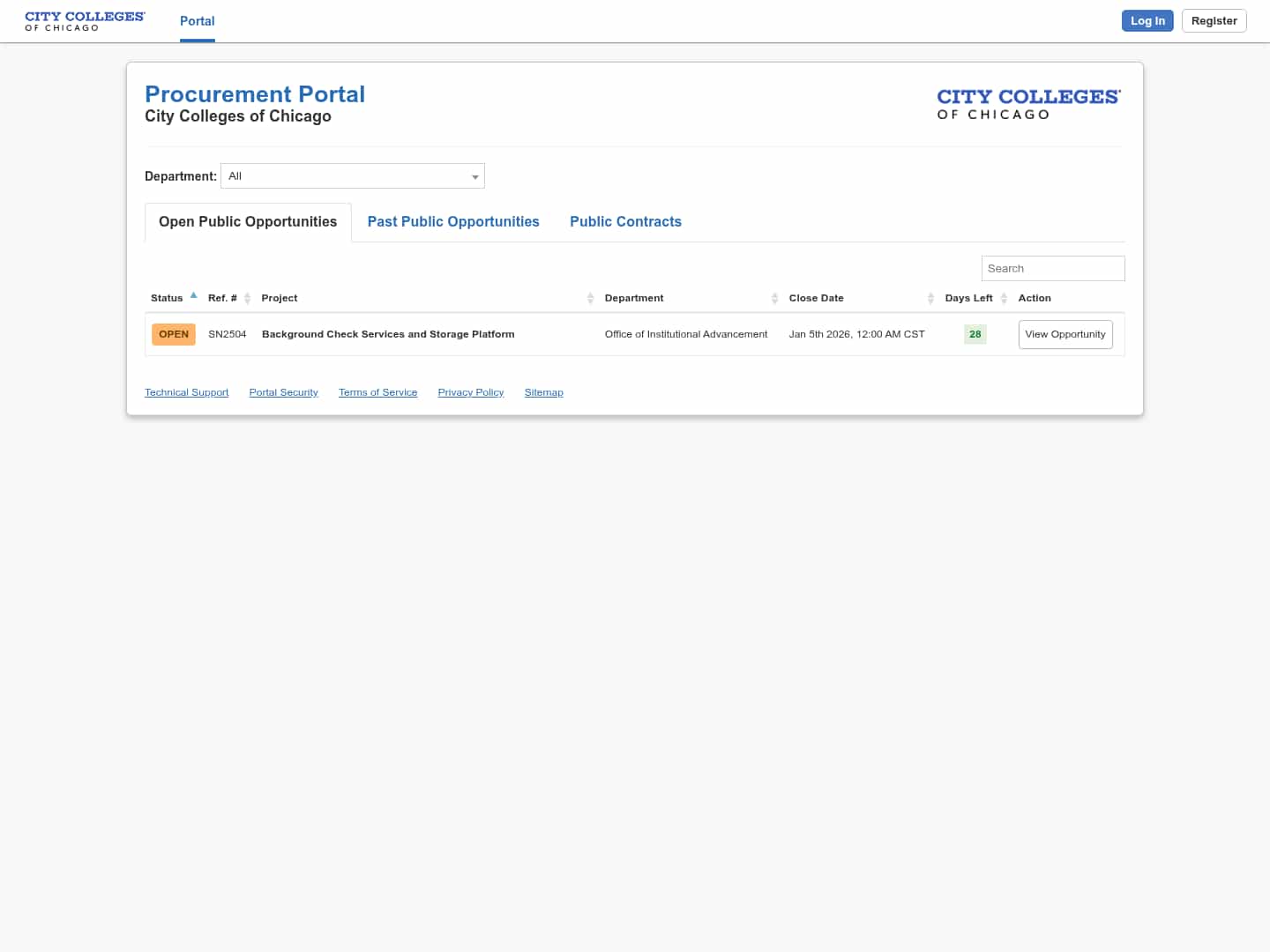Open the Technical Support link
This screenshot has height=952, width=1270.
pos(186,391)
